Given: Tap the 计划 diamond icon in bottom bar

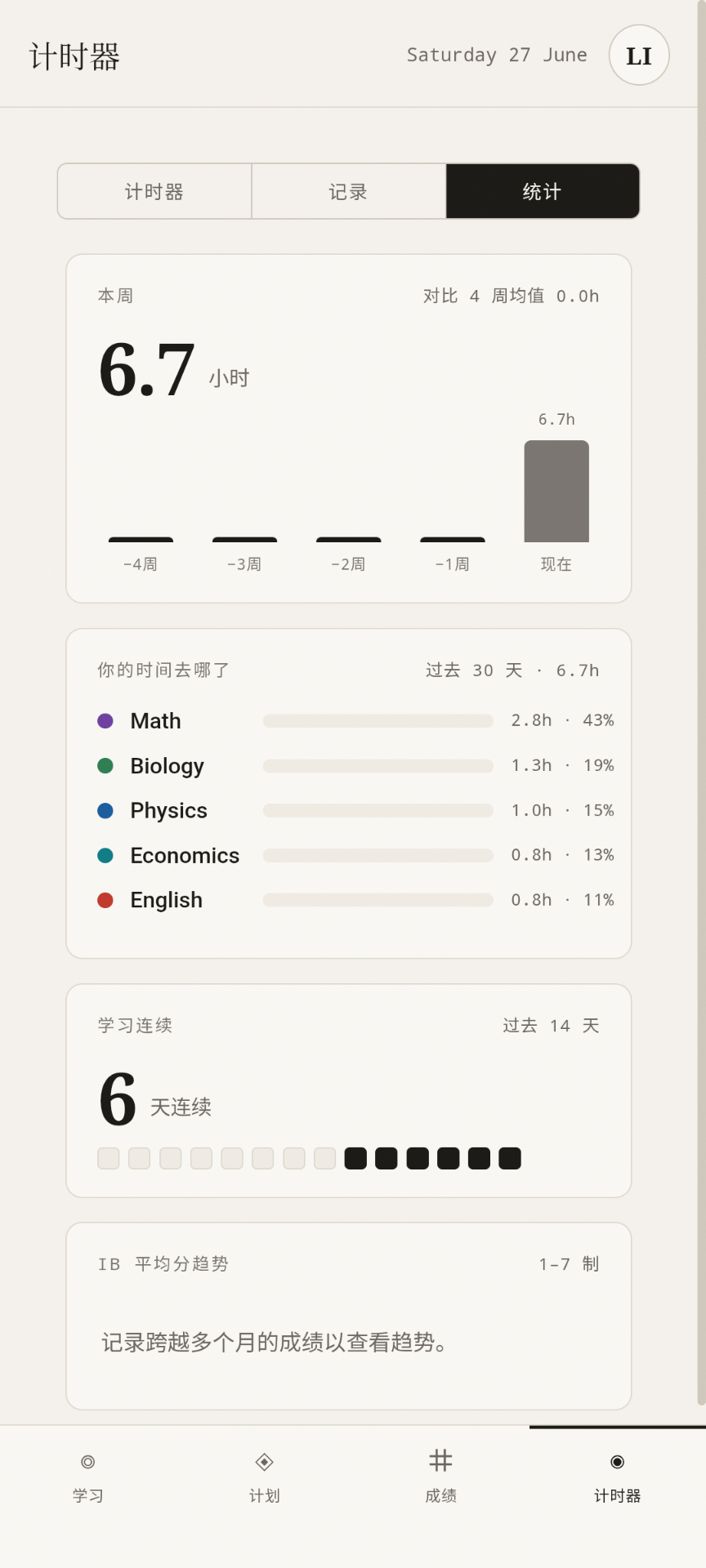Looking at the screenshot, I should point(264,1461).
